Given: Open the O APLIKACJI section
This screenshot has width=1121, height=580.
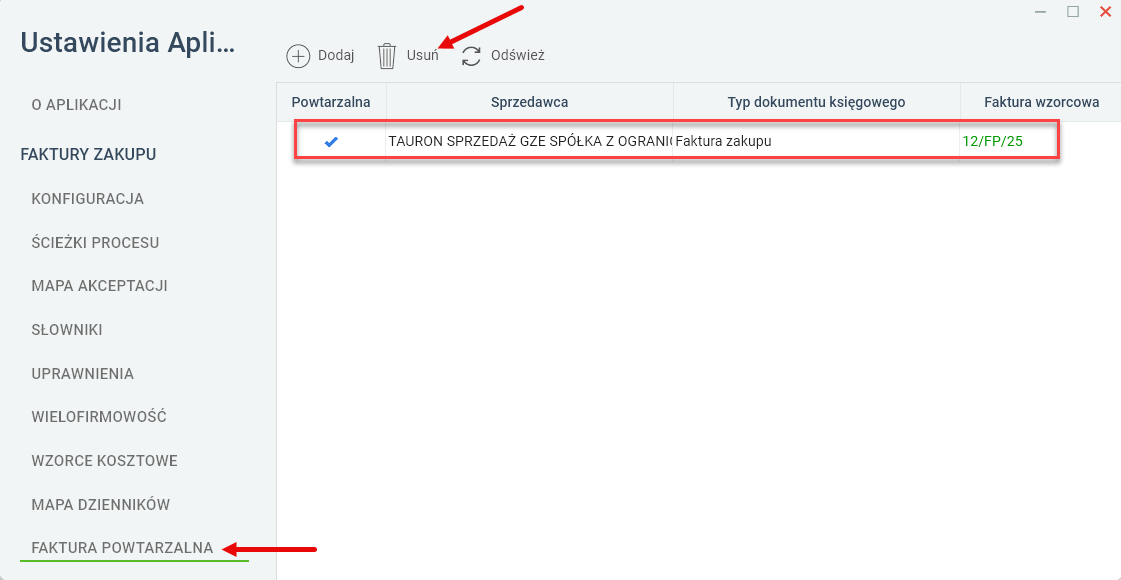Looking at the screenshot, I should pos(76,105).
